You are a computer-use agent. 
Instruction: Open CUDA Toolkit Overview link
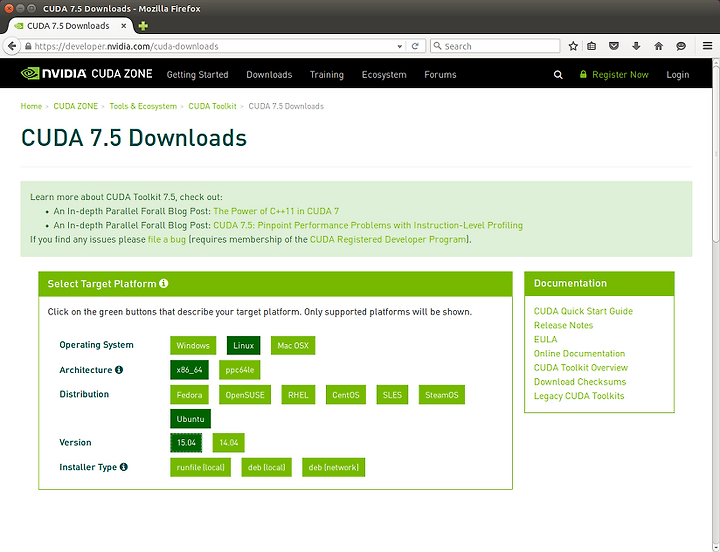[x=580, y=367]
